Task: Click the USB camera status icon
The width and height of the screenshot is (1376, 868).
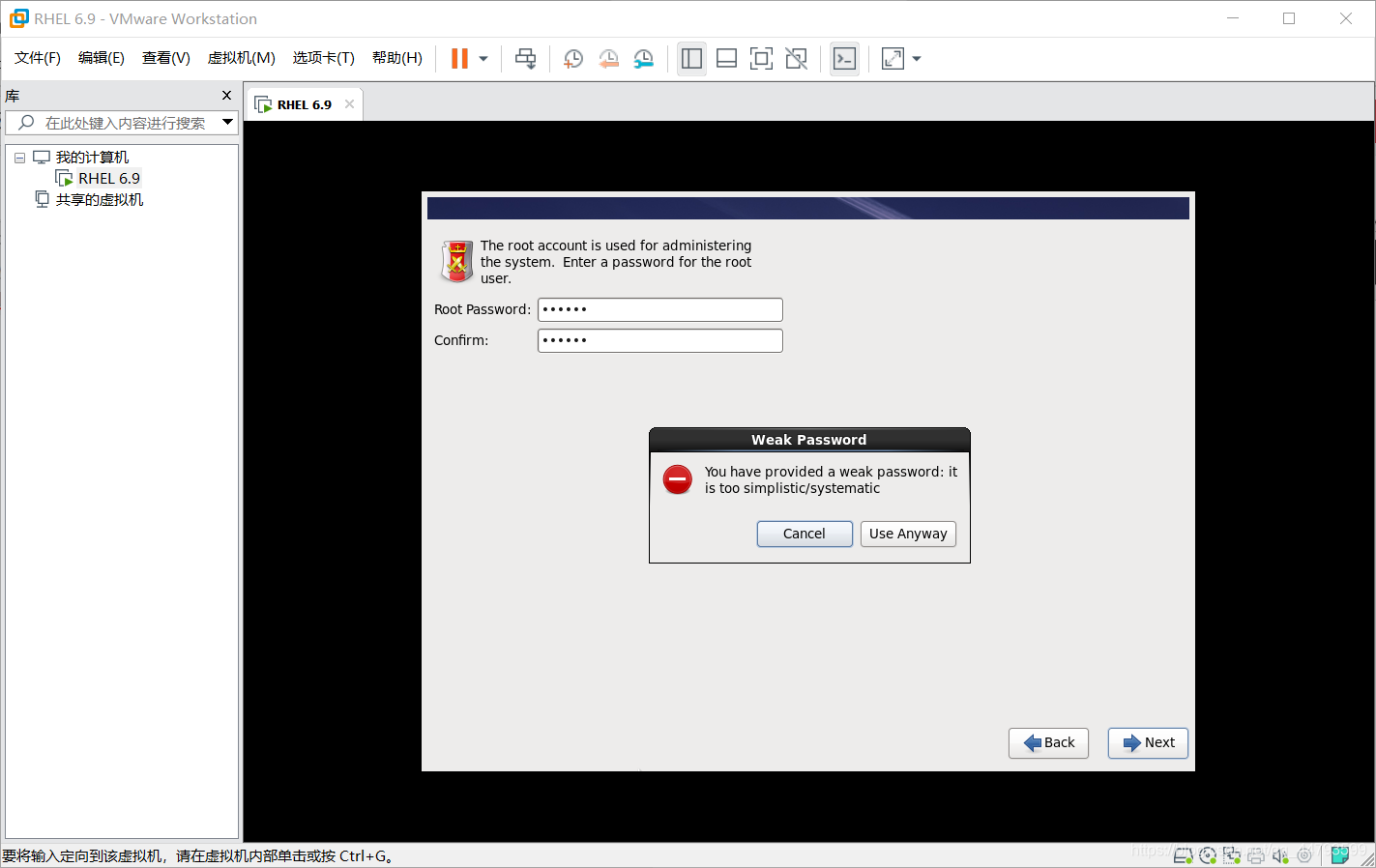Action: (1304, 855)
